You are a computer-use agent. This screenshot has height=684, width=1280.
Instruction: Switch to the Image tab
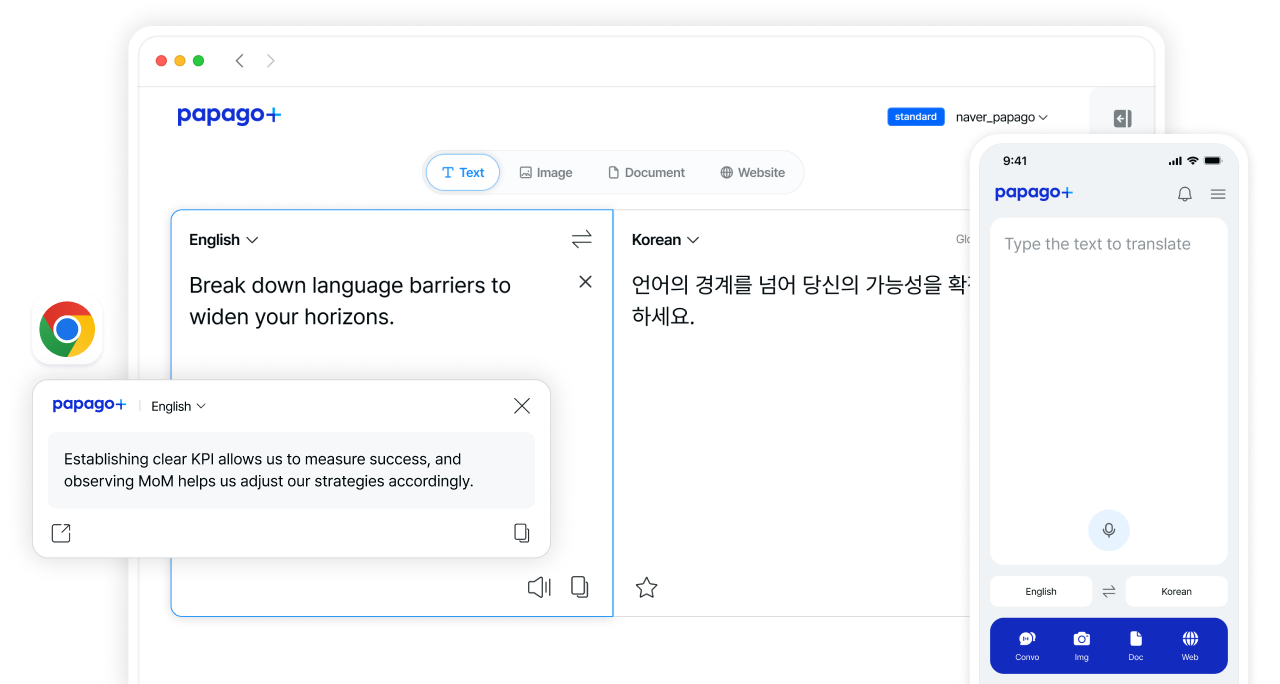(546, 172)
